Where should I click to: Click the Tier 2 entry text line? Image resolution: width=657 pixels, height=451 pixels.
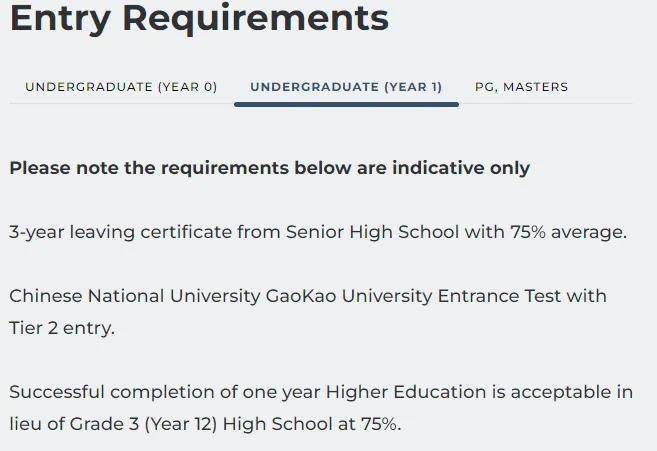[x=62, y=328]
